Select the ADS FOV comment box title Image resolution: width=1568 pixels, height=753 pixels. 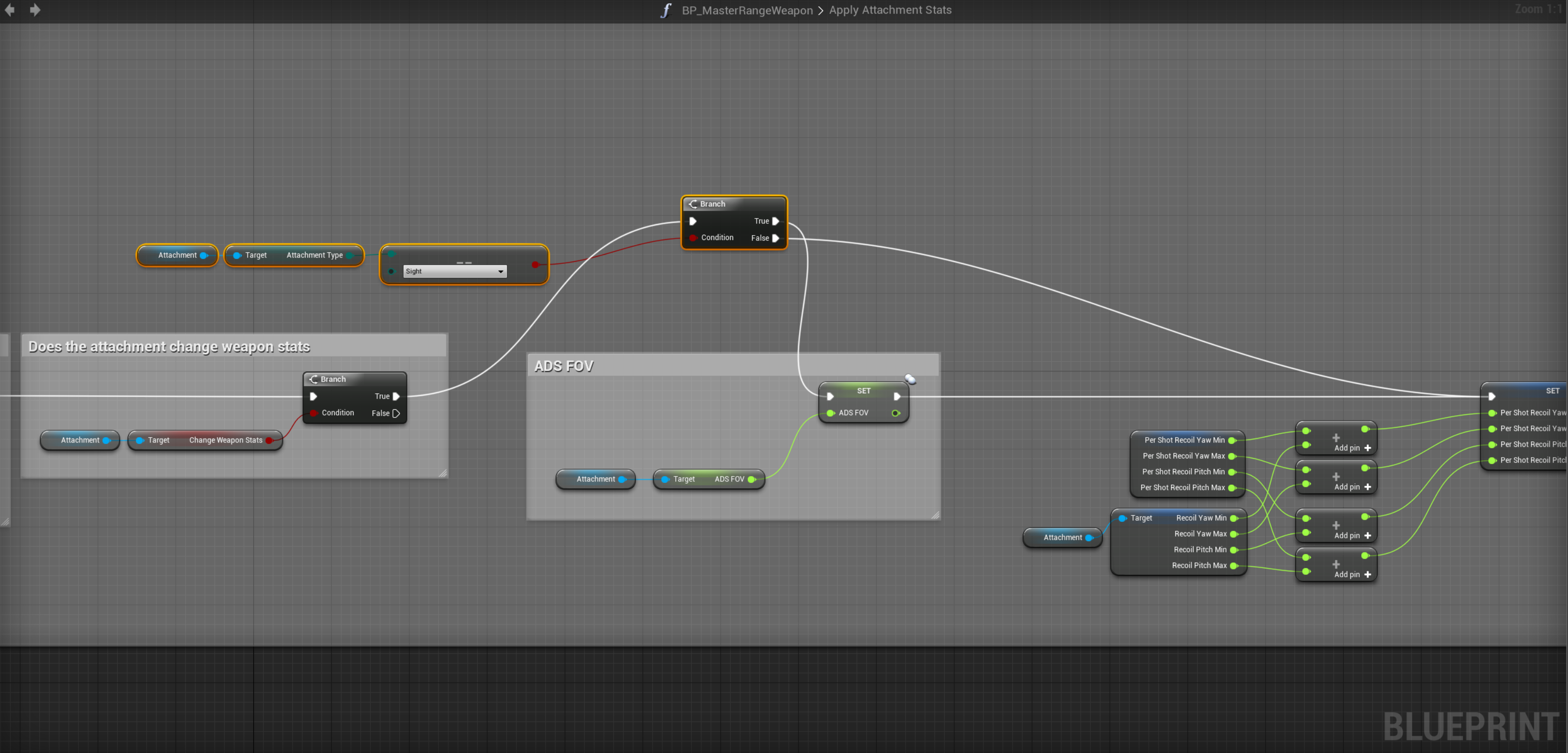(564, 366)
